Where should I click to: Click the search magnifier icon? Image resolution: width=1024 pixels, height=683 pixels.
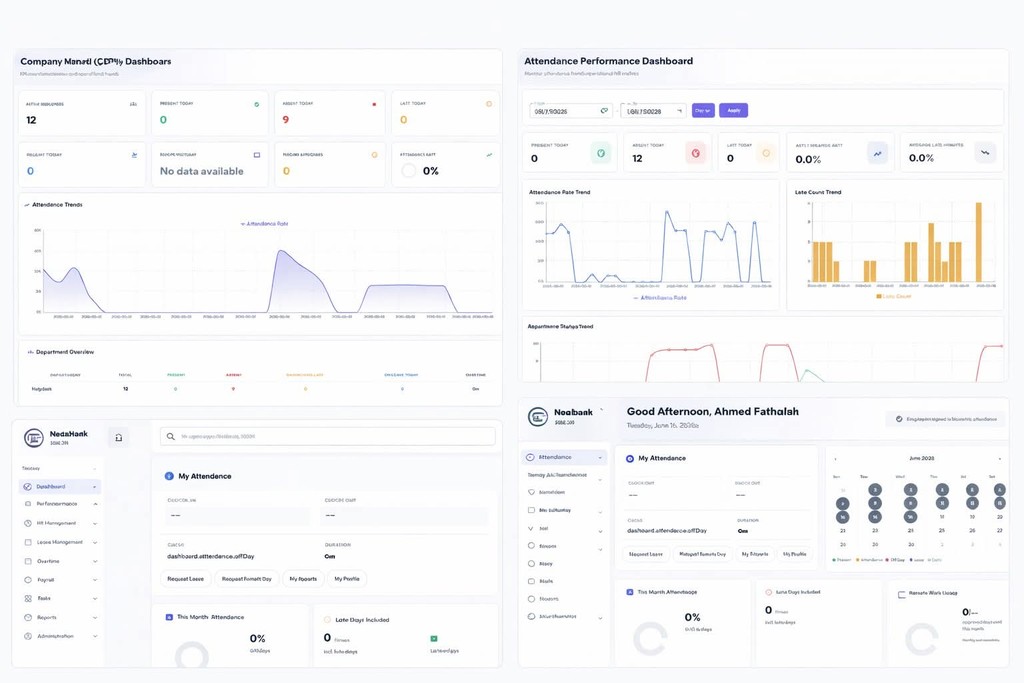(170, 436)
